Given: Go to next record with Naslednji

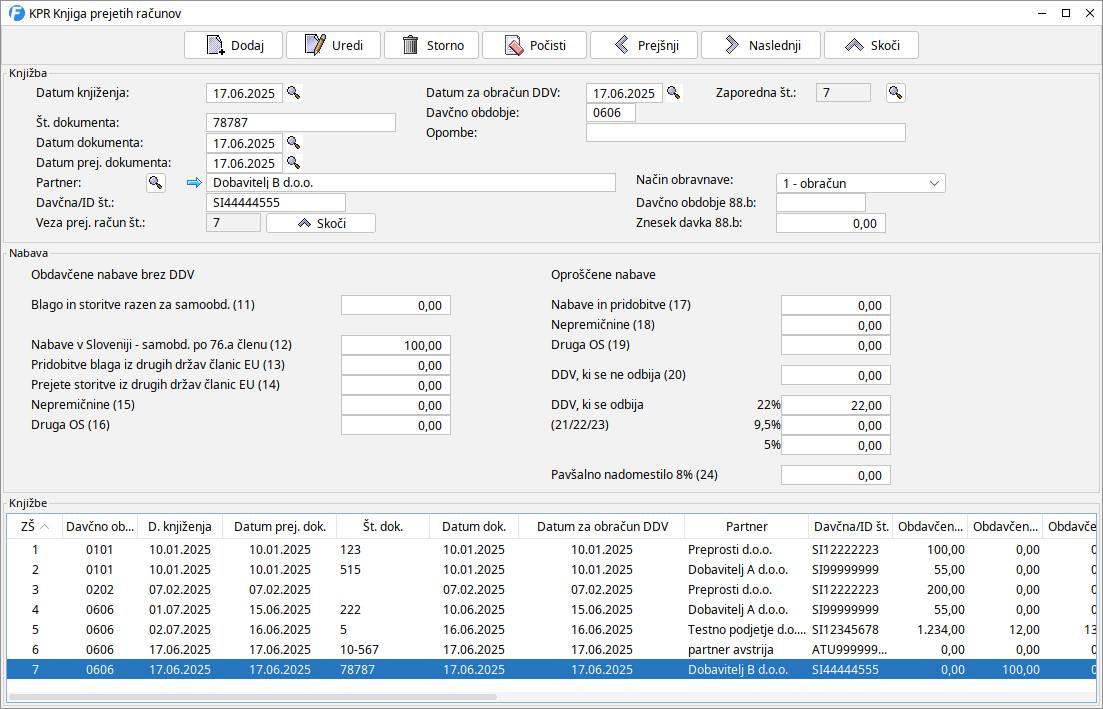Looking at the screenshot, I should (760, 45).
